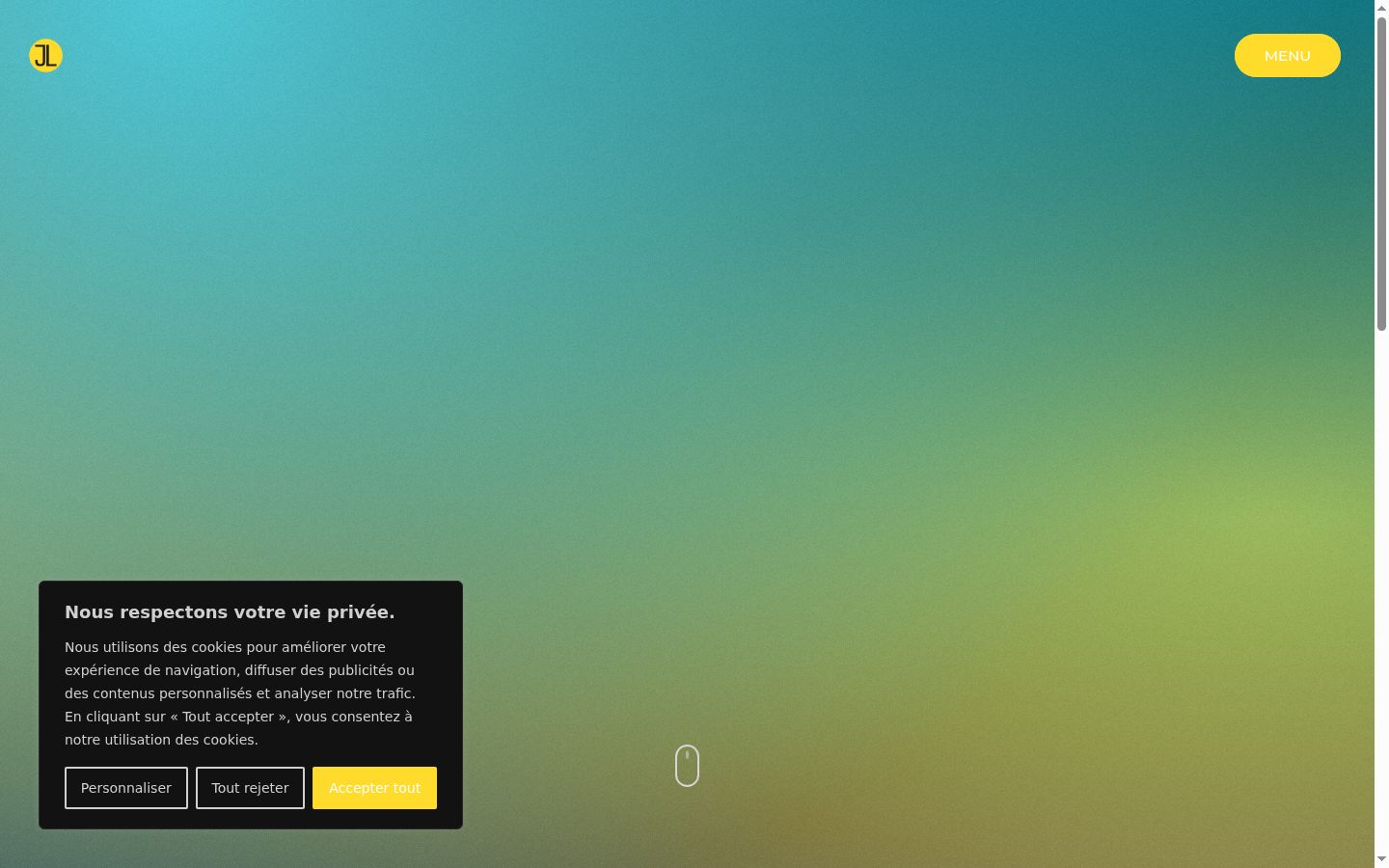Click the vertical scrollbar thumb
Image resolution: width=1389 pixels, height=868 pixels.
[x=1381, y=174]
